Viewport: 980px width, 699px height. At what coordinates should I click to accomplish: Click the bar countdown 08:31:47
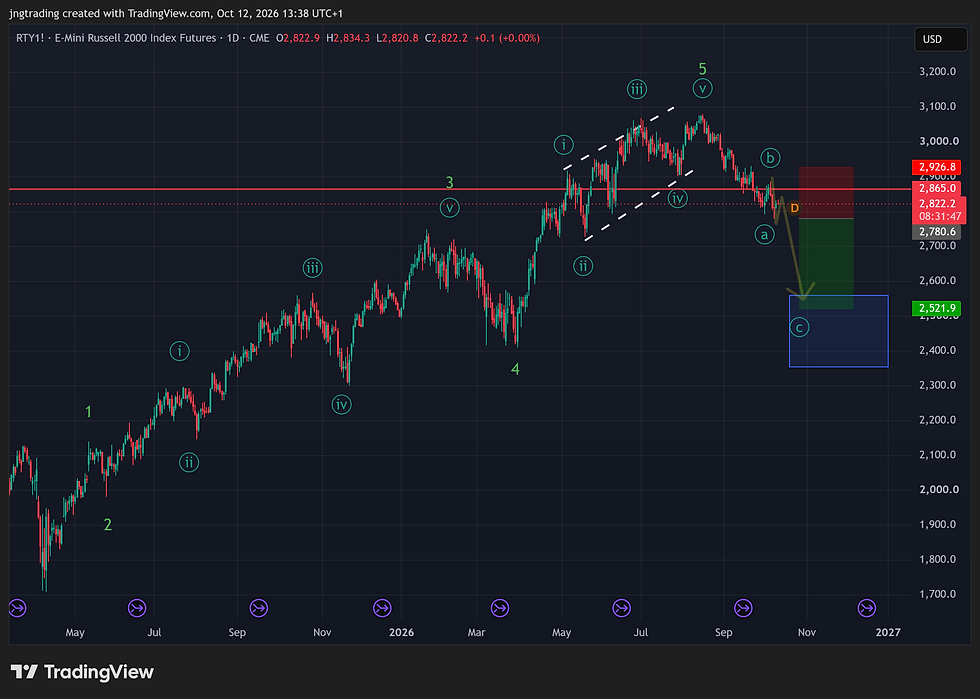pyautogui.click(x=939, y=216)
